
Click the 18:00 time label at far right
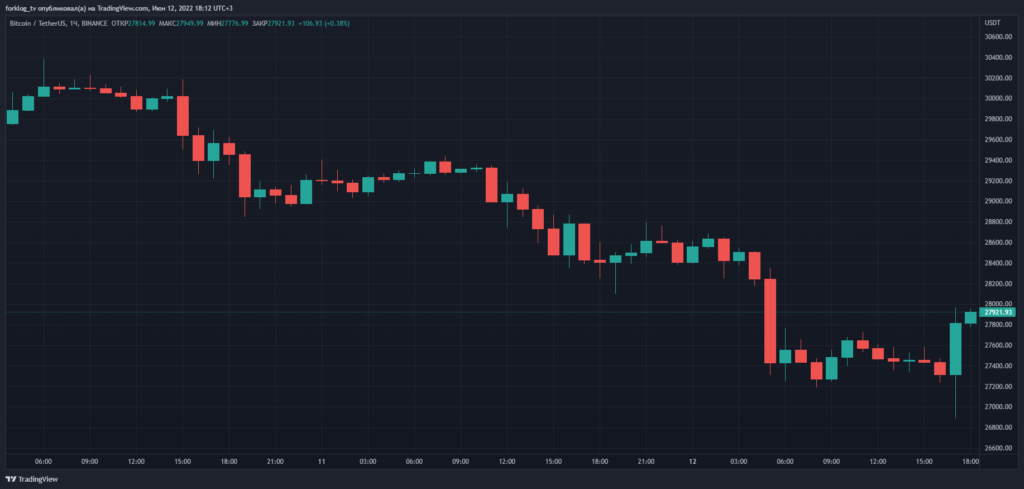968,461
